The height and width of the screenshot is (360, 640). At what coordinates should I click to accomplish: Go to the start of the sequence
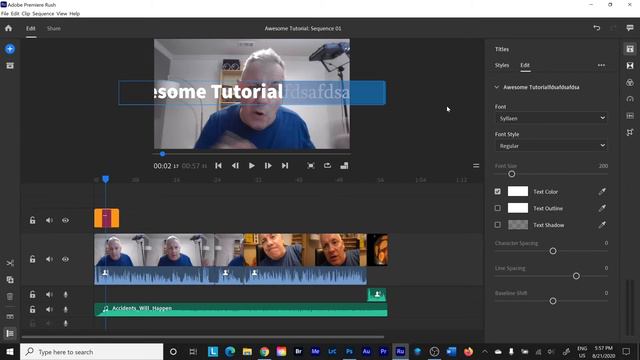coord(218,166)
